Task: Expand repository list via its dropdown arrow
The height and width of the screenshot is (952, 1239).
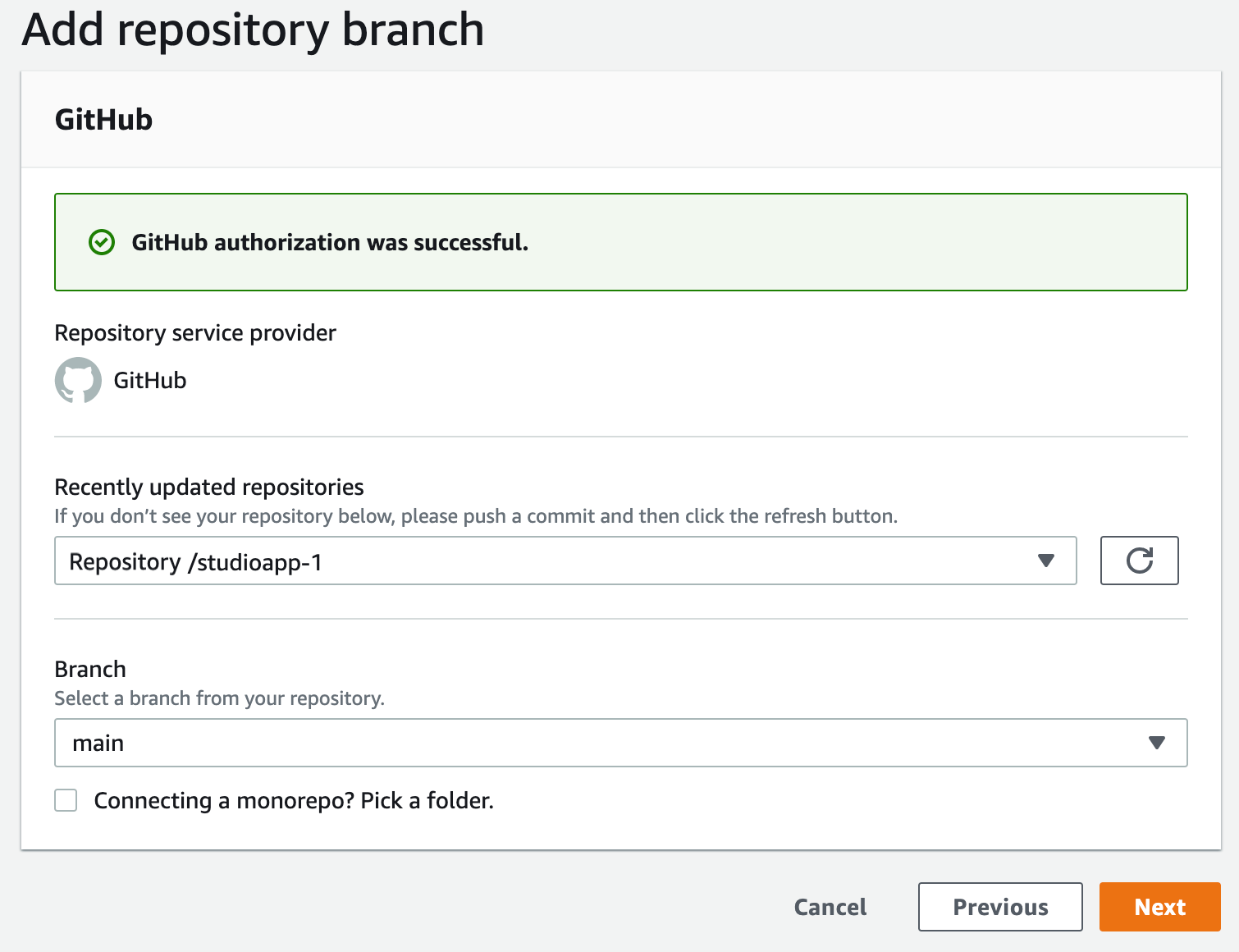Action: click(1045, 561)
